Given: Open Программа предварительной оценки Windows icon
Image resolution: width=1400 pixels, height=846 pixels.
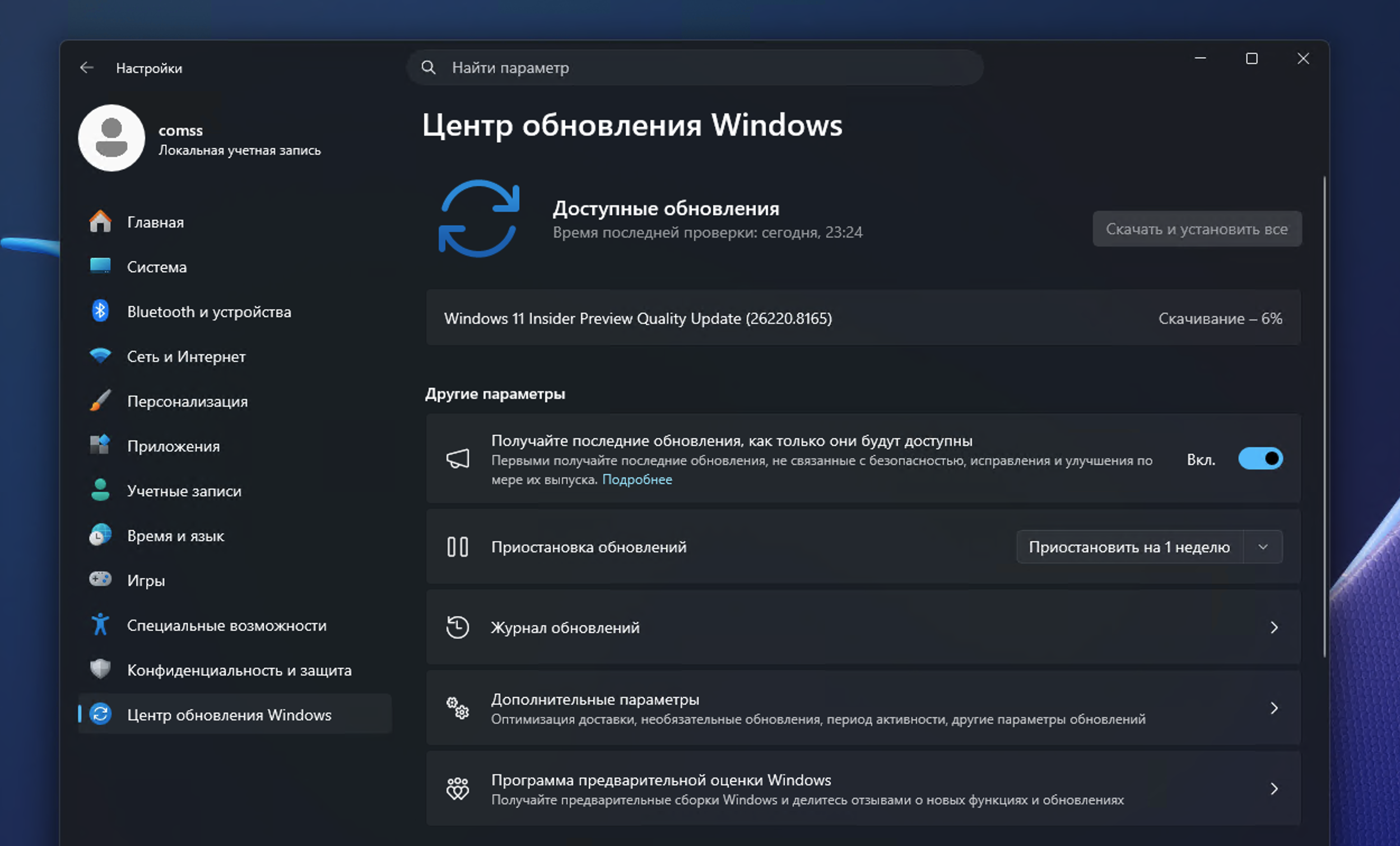Looking at the screenshot, I should pos(457,789).
